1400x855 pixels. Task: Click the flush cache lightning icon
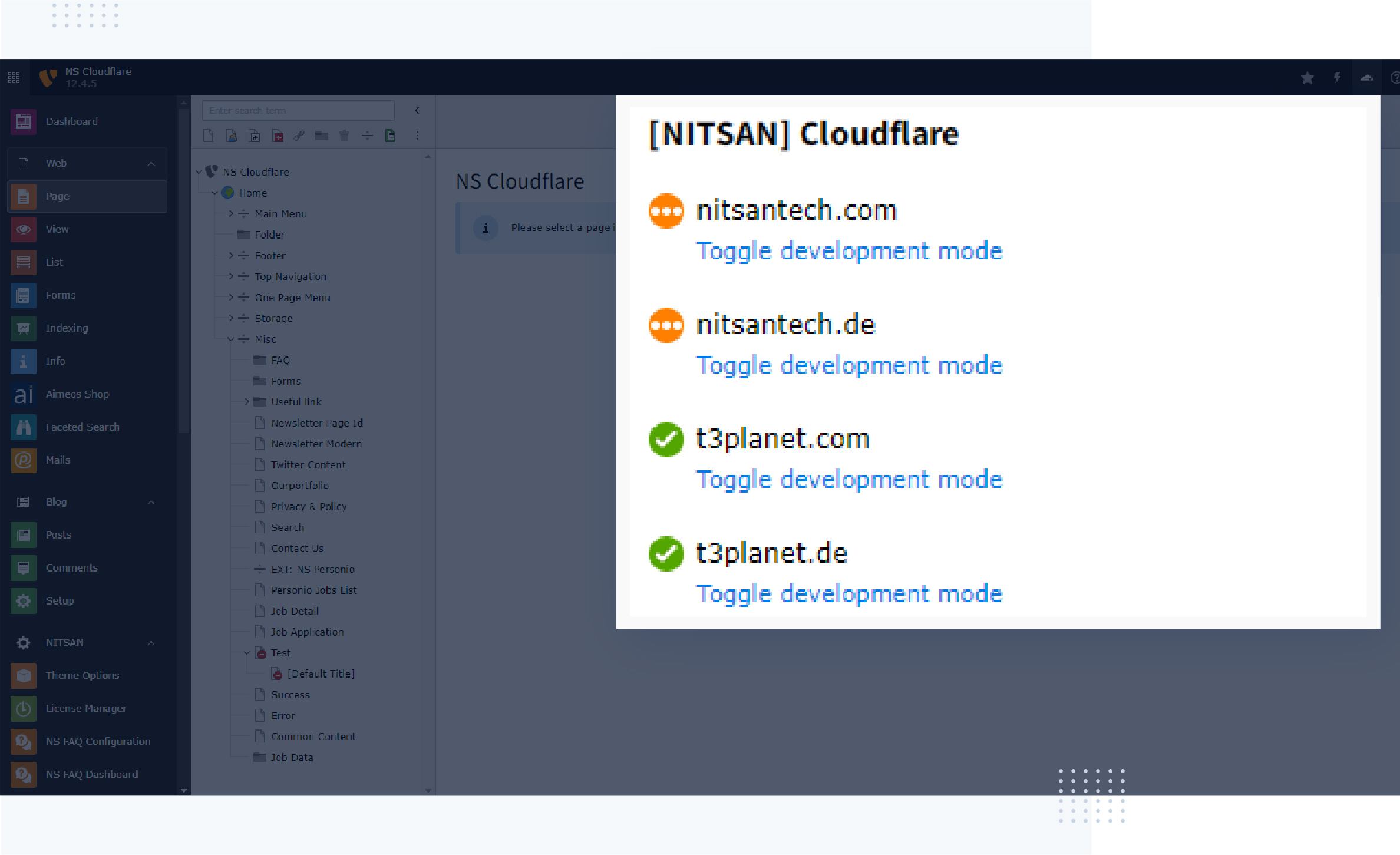click(x=1337, y=78)
